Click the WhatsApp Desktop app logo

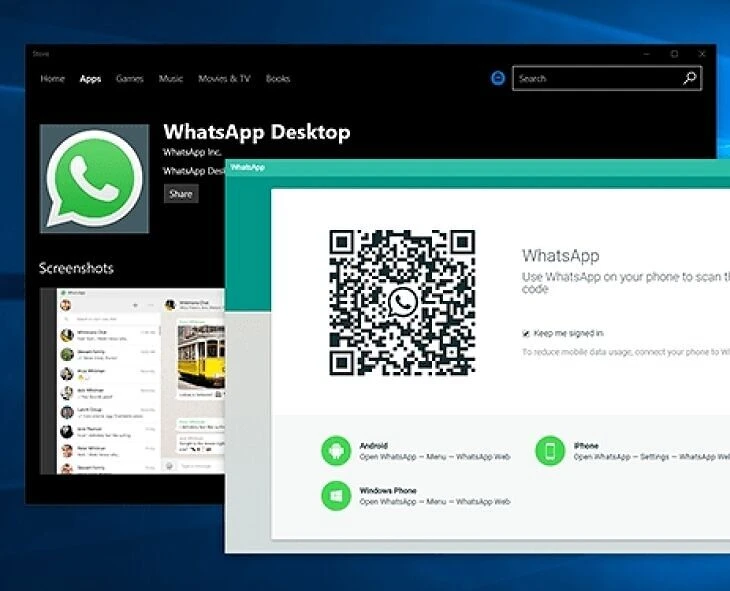(95, 179)
